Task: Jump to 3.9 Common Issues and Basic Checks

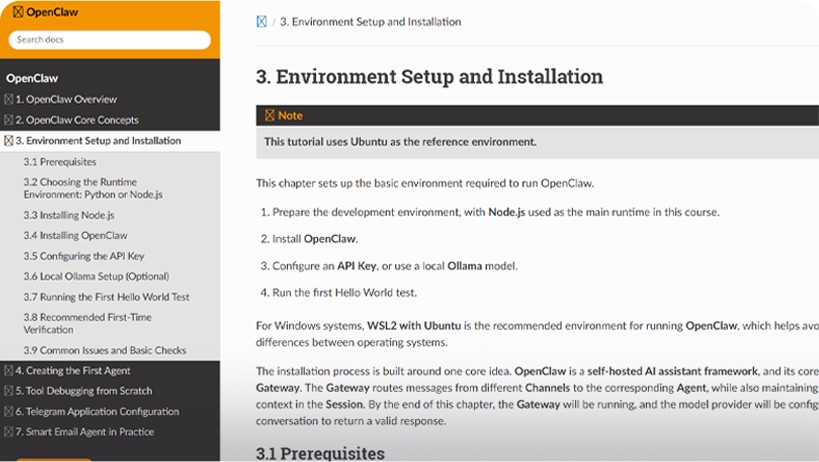Action: click(x=104, y=350)
